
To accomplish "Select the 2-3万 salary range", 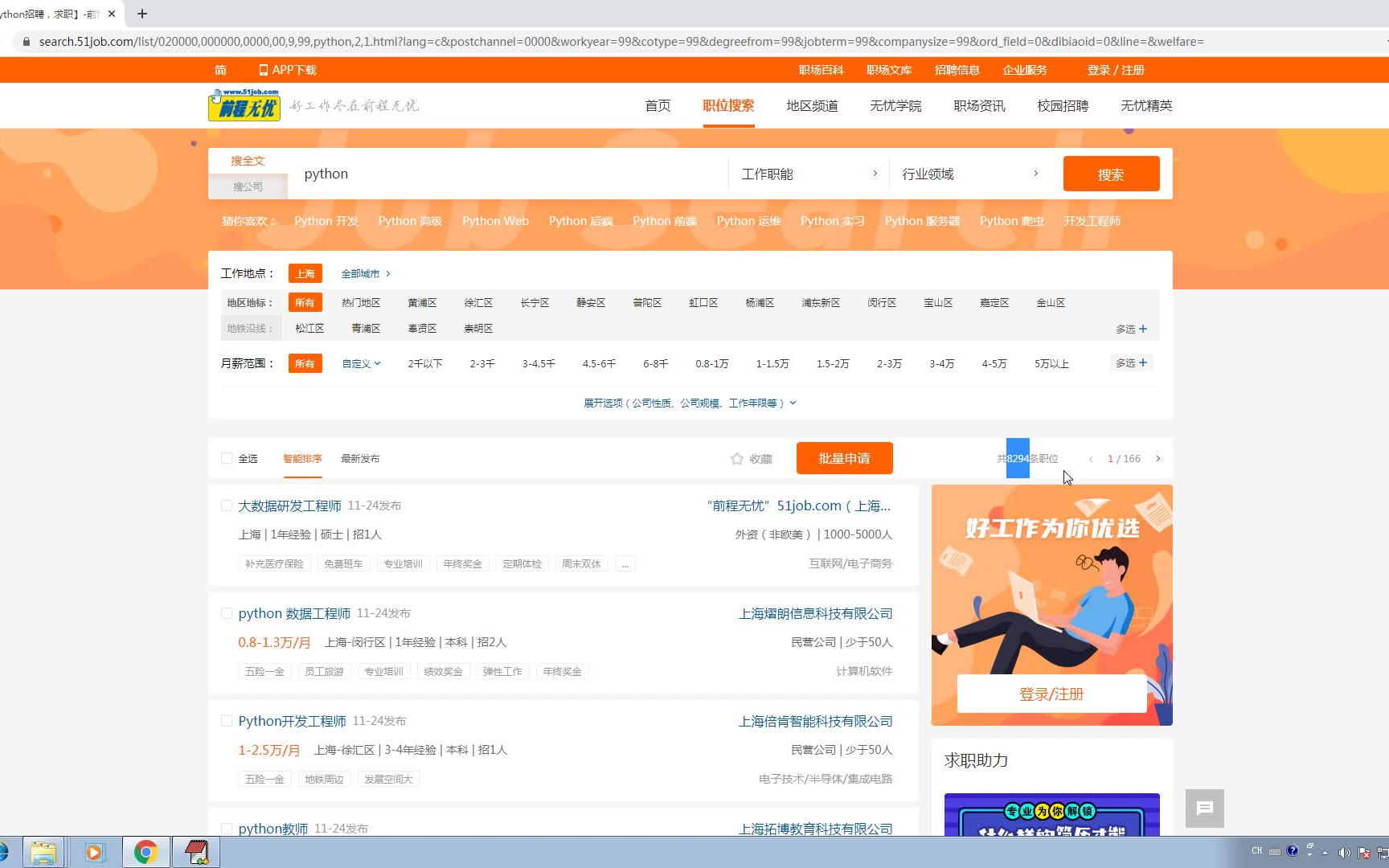I will click(889, 363).
